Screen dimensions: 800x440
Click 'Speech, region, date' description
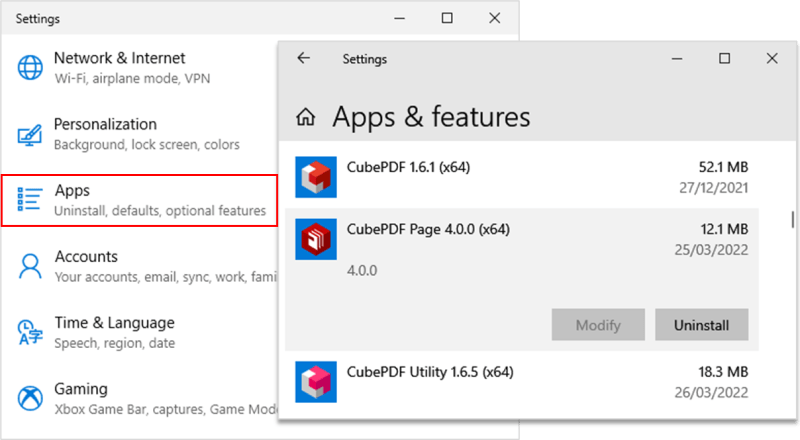115,344
